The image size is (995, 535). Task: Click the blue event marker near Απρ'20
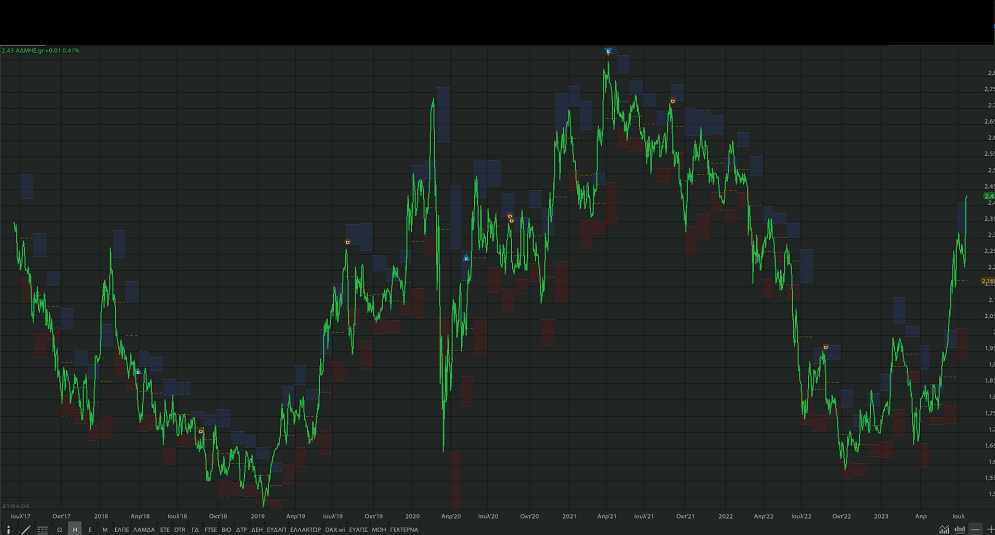click(466, 258)
